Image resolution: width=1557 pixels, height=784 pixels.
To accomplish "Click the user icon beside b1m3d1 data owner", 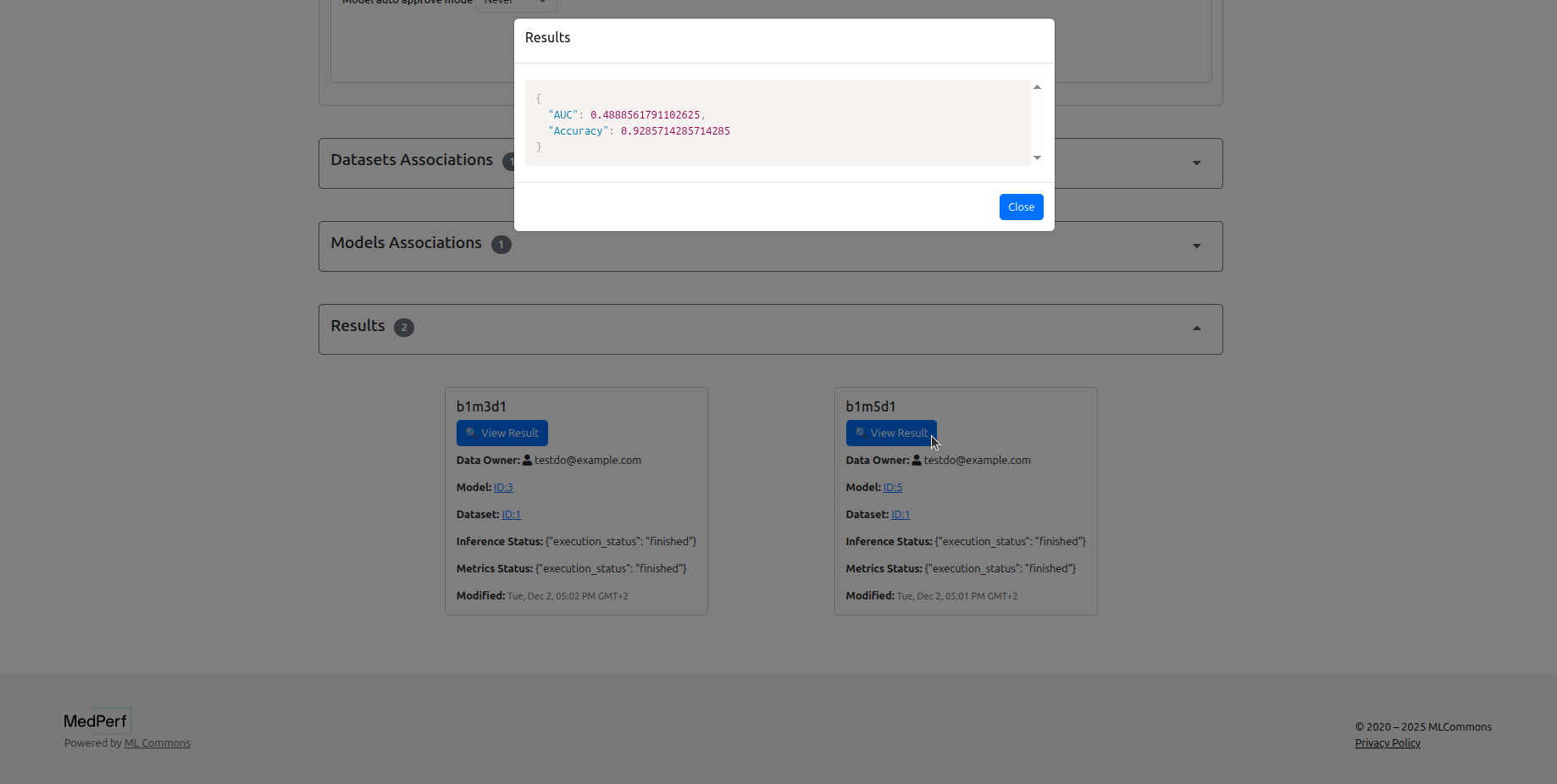I will [x=527, y=461].
